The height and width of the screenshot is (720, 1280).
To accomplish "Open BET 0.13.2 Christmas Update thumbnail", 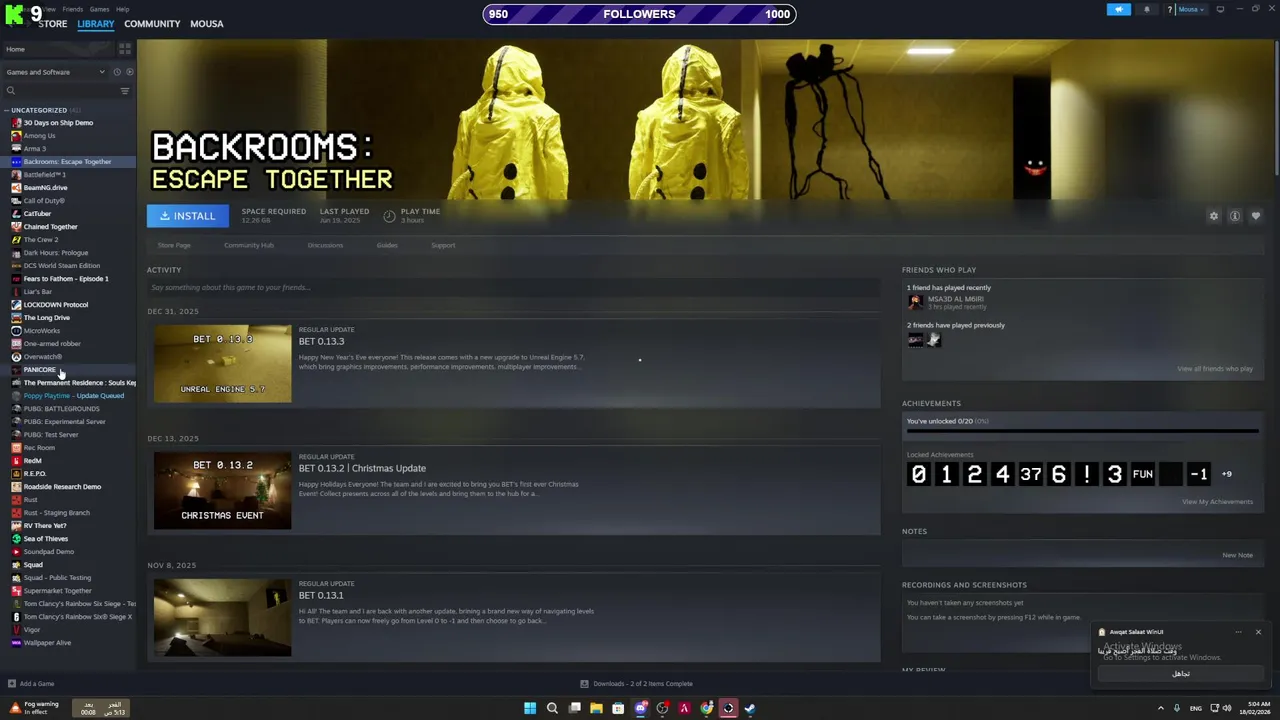I will (x=222, y=491).
